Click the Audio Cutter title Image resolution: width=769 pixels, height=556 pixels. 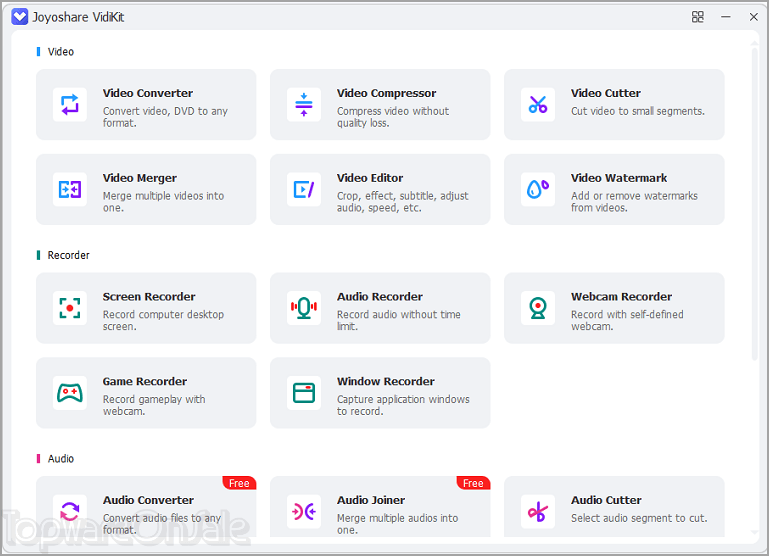click(606, 500)
